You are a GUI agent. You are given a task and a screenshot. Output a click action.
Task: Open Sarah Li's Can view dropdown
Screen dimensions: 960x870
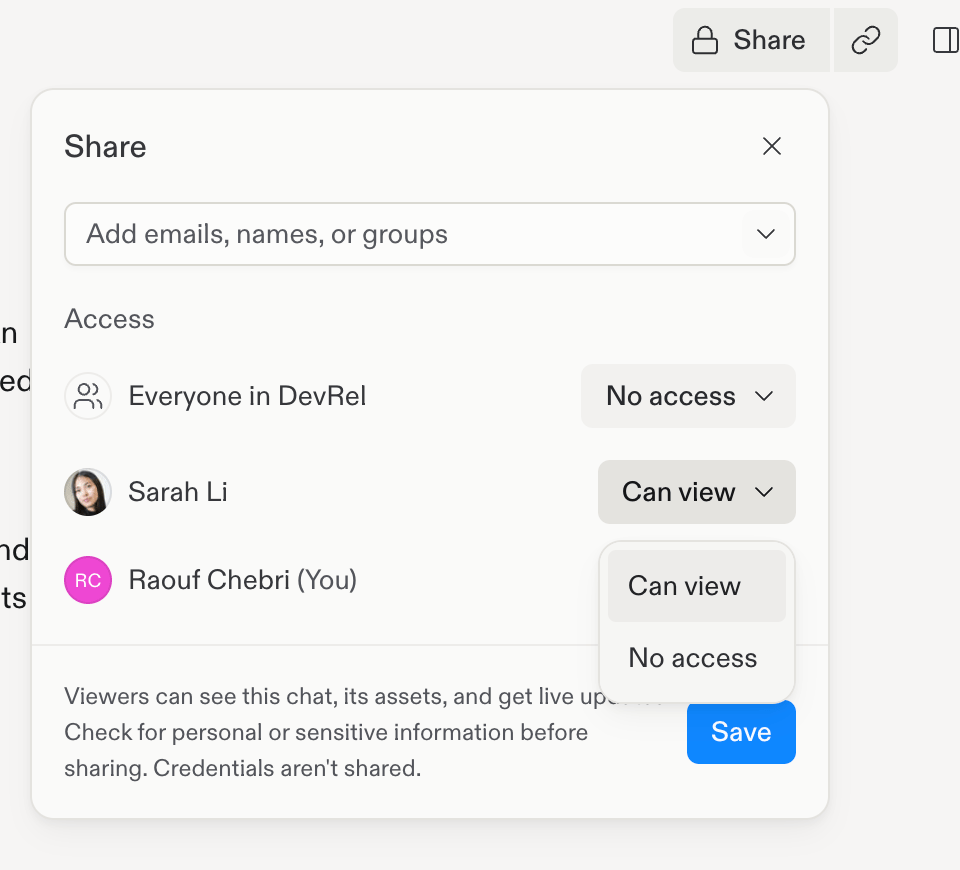pyautogui.click(x=697, y=492)
